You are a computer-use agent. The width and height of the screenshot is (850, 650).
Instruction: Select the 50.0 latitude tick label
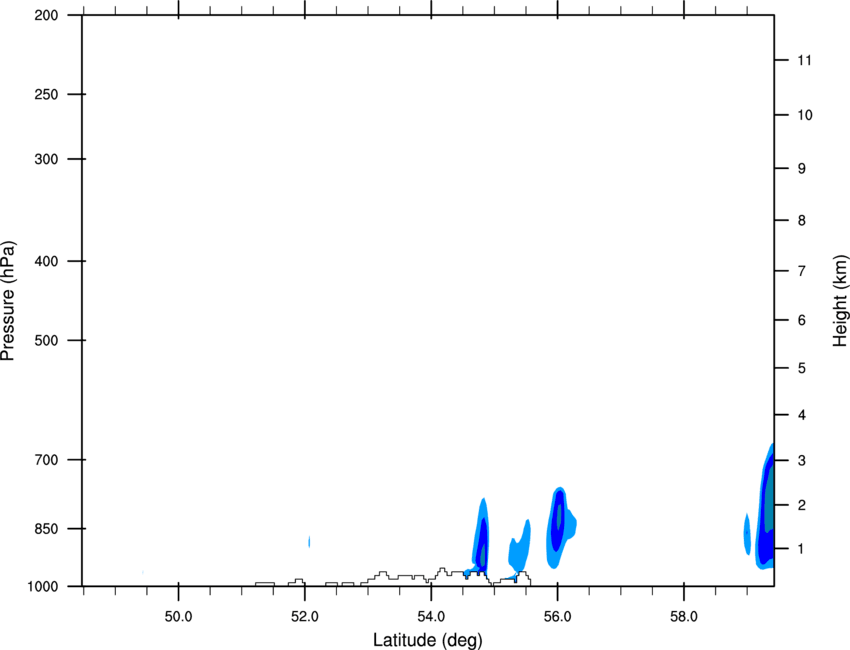pos(178,617)
